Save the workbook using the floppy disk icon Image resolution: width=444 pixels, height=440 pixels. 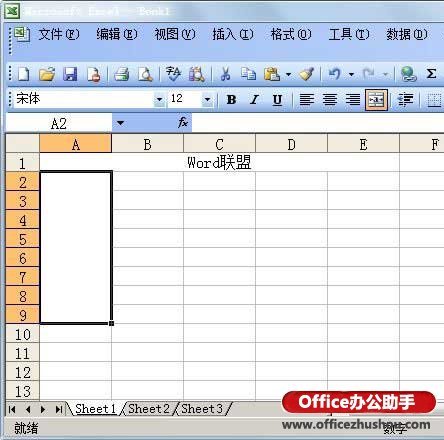pyautogui.click(x=70, y=74)
